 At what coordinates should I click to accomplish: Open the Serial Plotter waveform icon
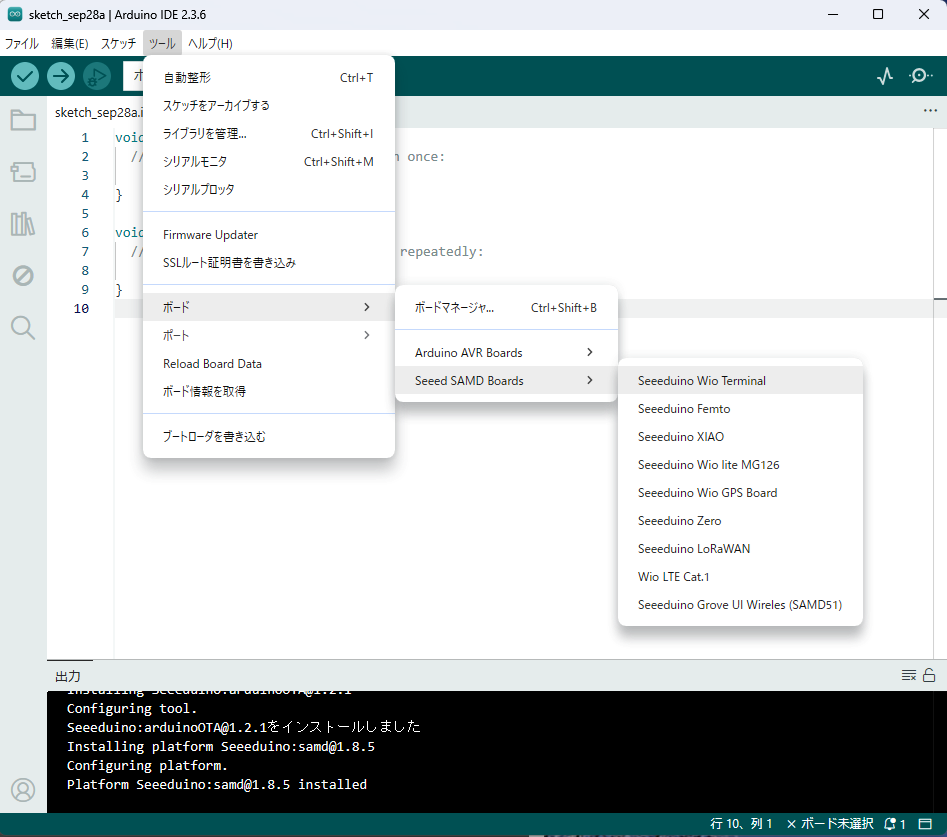pyautogui.click(x=885, y=76)
